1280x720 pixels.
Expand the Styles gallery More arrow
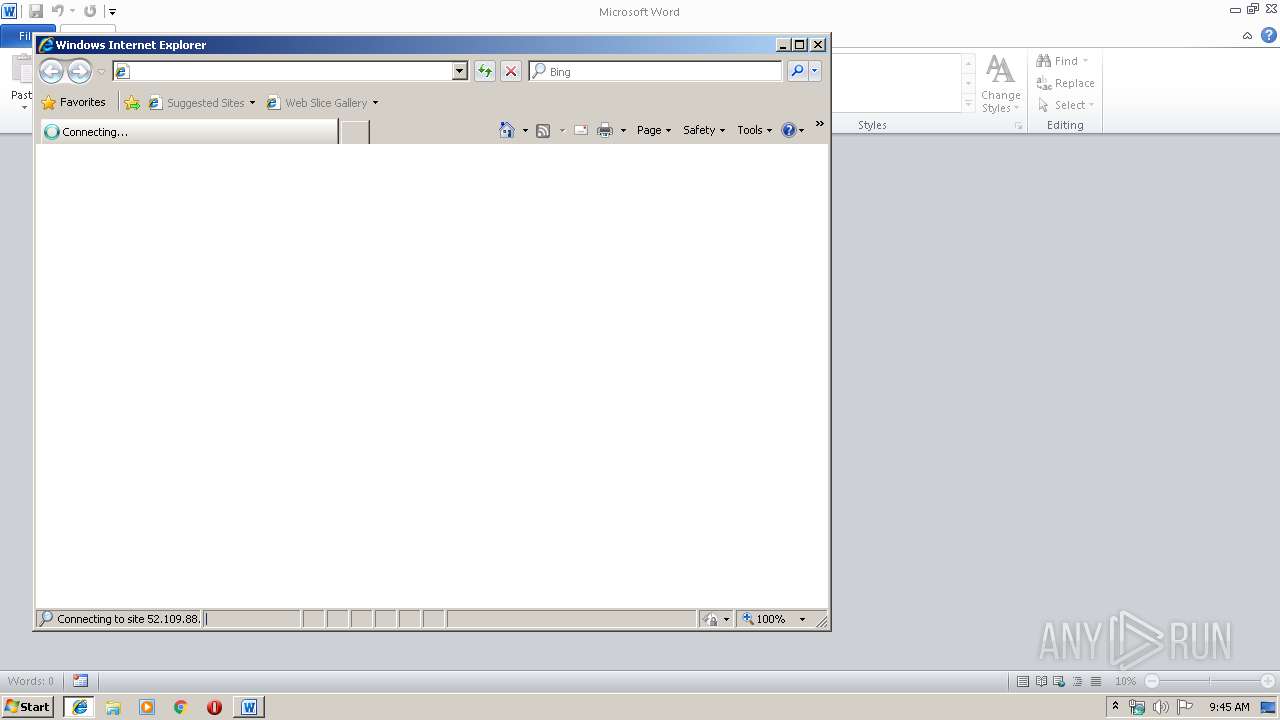pos(968,104)
